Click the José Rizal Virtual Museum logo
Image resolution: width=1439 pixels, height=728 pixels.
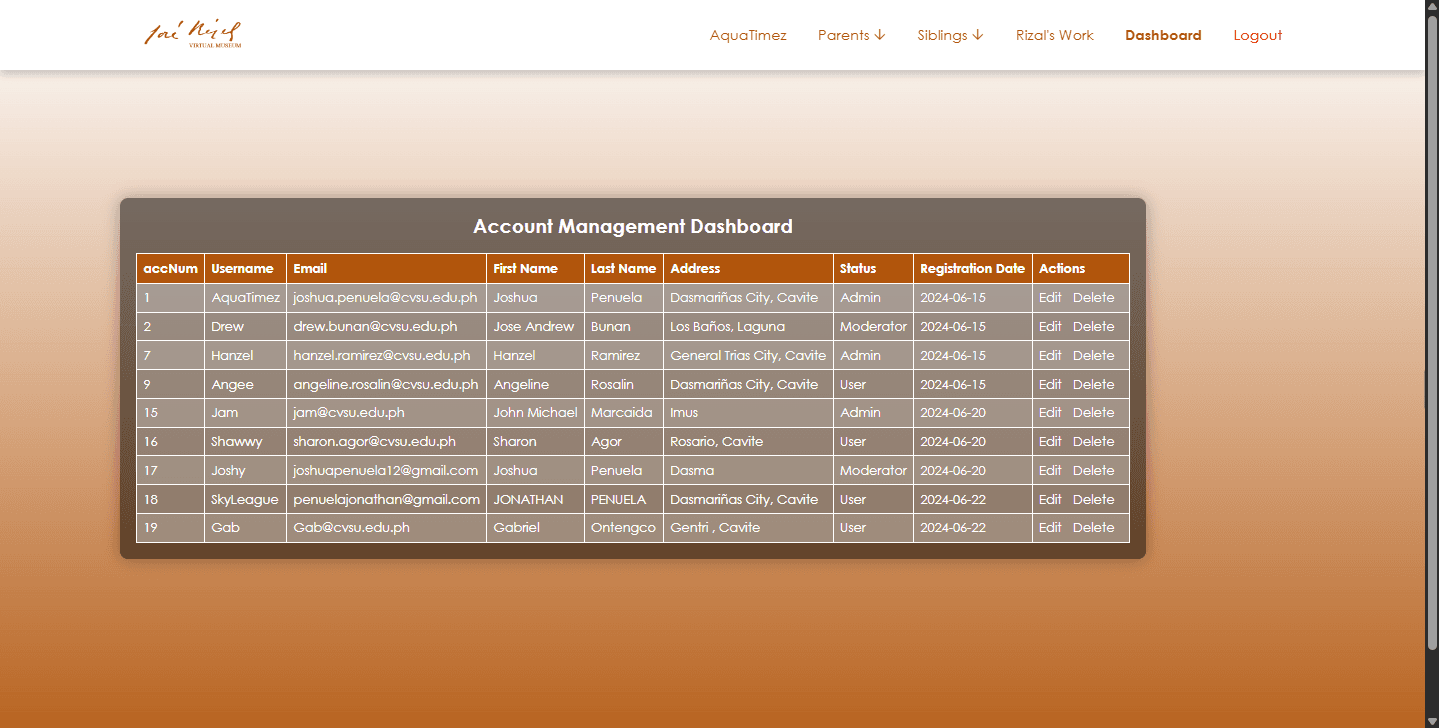click(193, 34)
